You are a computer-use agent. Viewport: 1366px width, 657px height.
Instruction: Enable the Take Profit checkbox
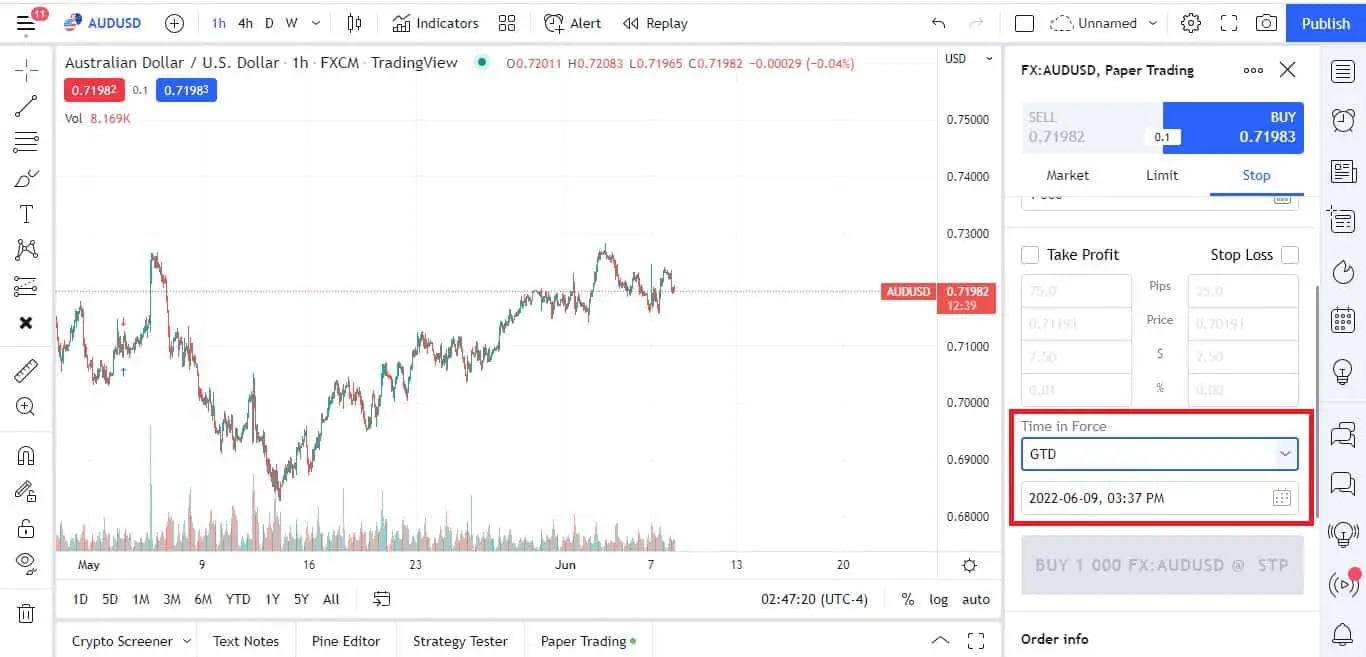click(1030, 255)
